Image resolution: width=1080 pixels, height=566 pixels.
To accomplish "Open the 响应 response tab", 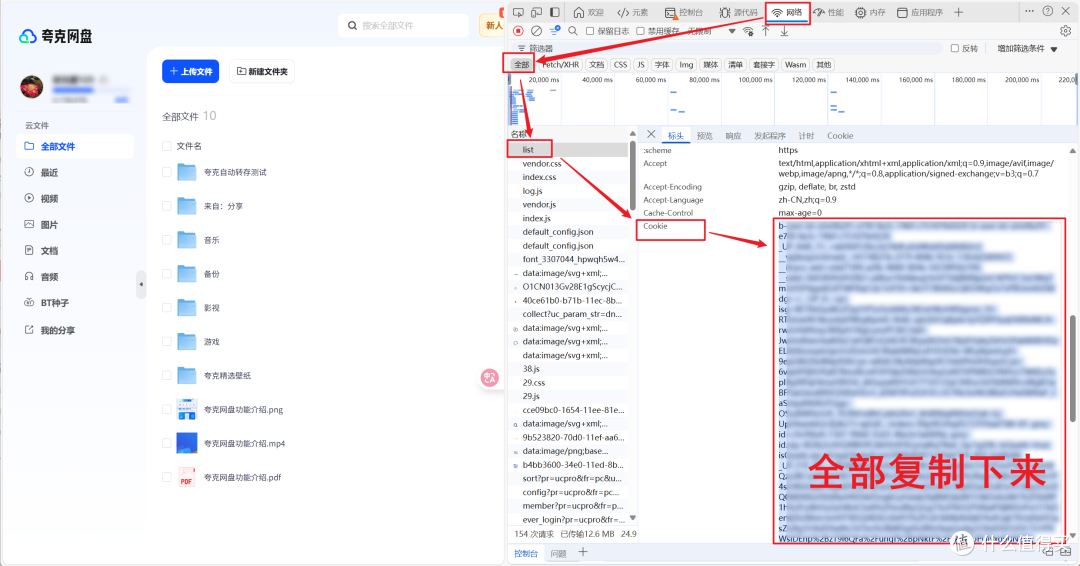I will [733, 136].
